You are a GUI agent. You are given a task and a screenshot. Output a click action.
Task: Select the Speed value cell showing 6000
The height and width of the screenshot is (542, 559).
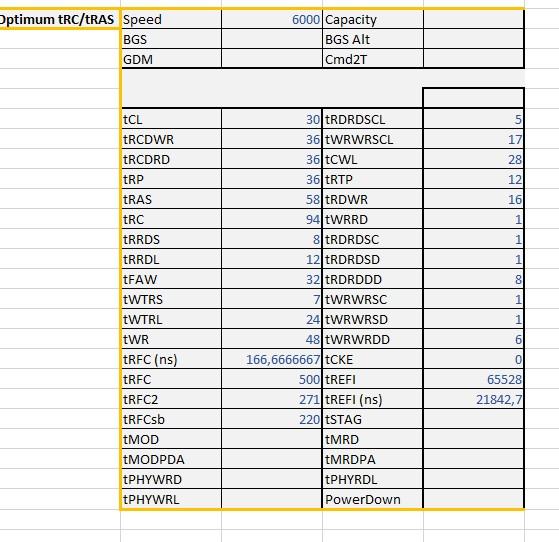(x=272, y=19)
